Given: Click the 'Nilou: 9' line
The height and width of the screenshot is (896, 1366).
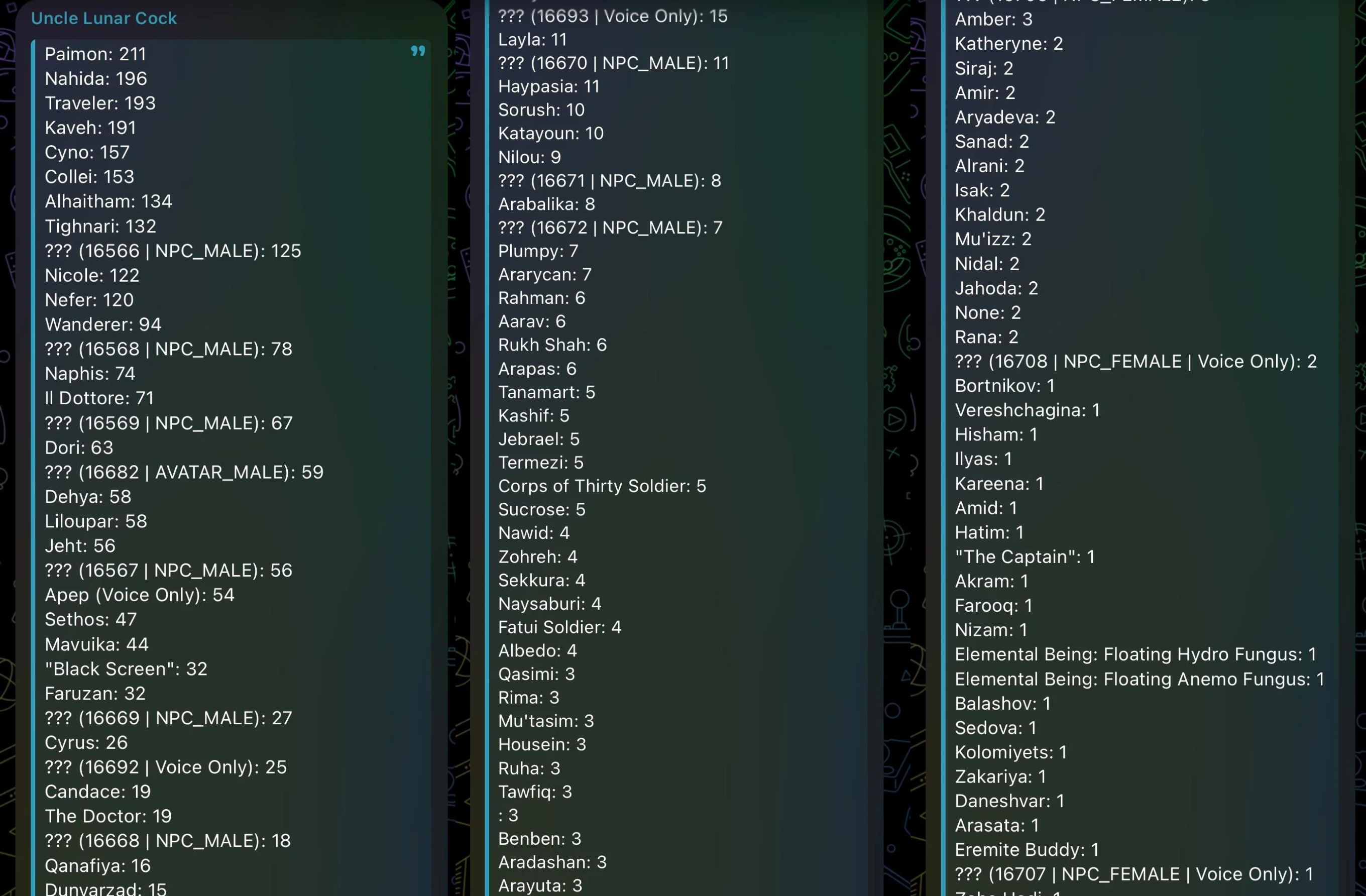Looking at the screenshot, I should click(x=529, y=157).
